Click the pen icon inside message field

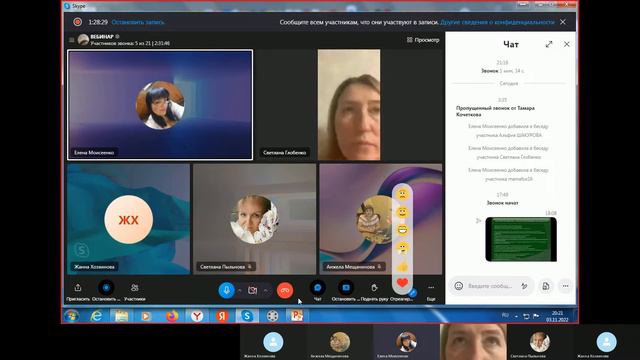524,286
